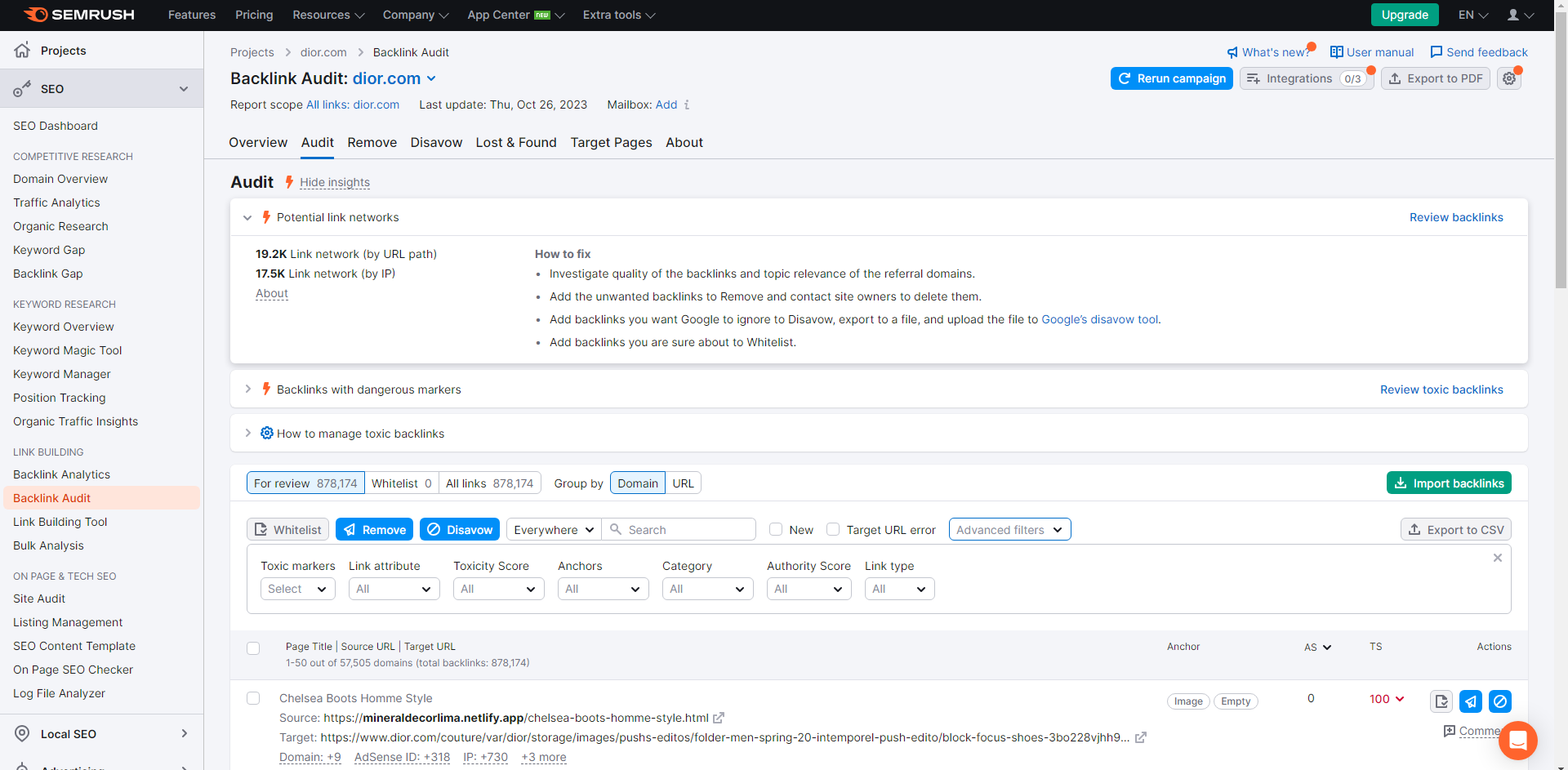Open the Remove tab
1568x770 pixels.
(372, 142)
